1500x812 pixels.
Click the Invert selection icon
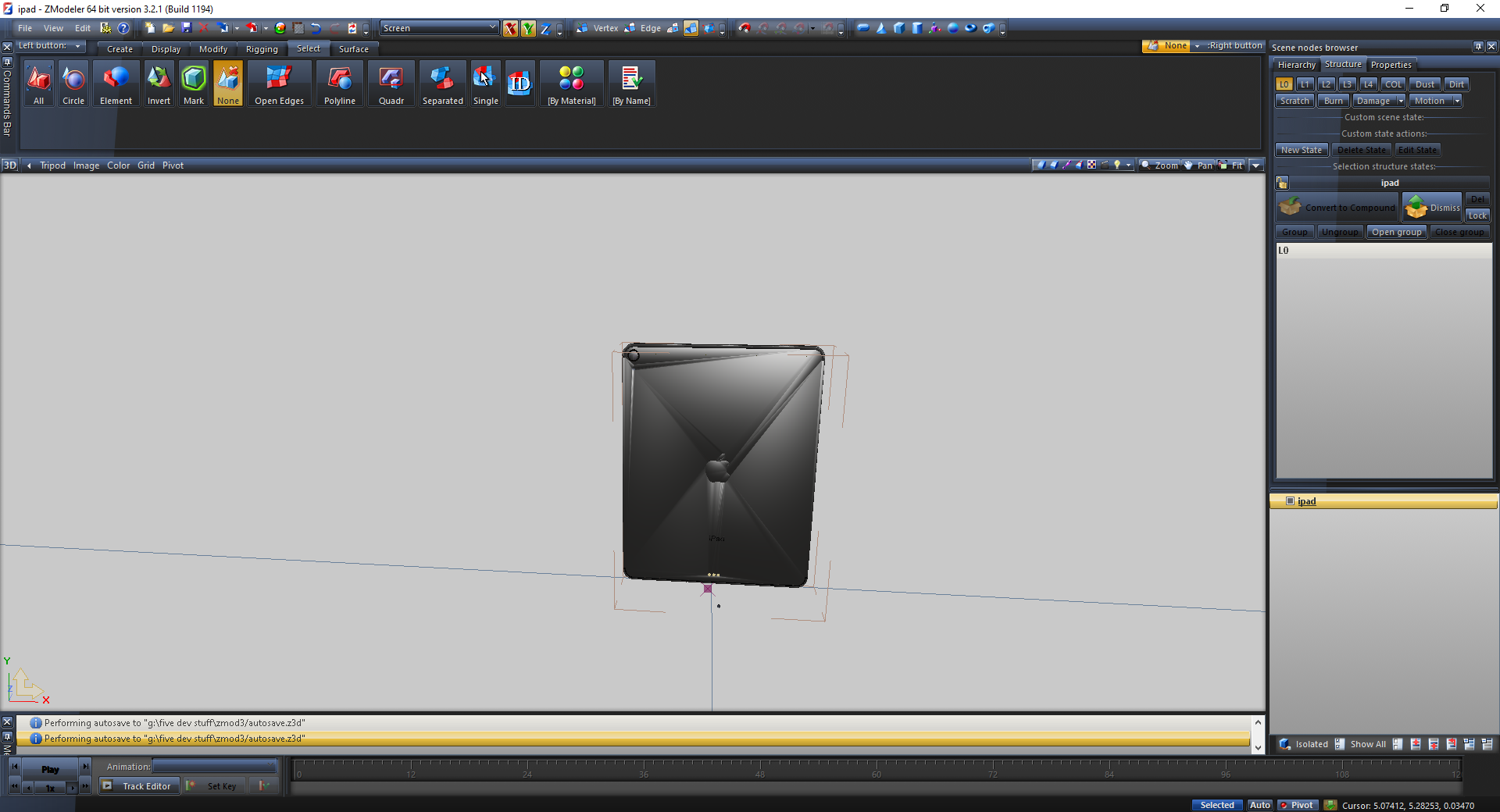pos(159,84)
